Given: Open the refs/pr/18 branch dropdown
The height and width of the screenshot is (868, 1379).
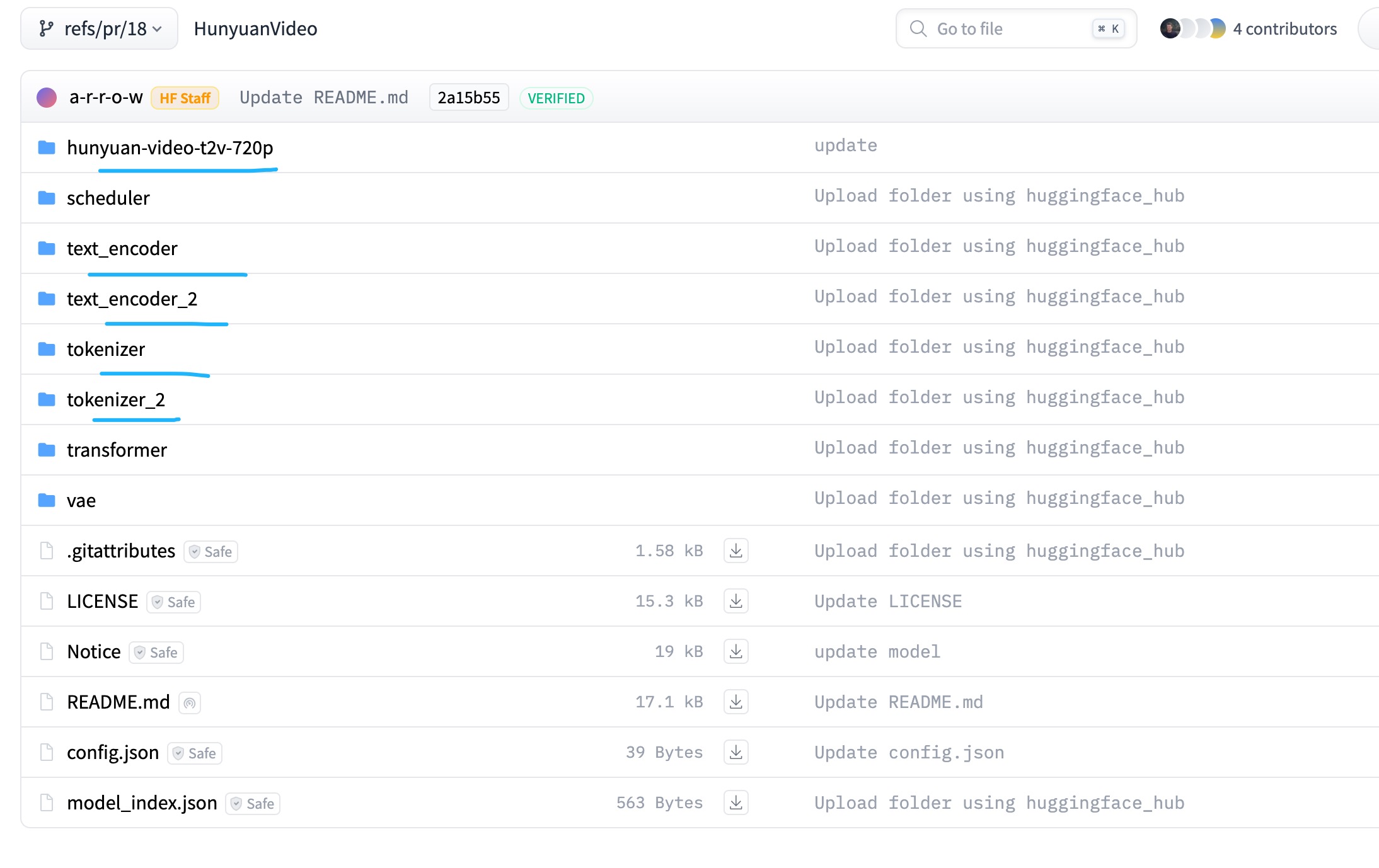Looking at the screenshot, I should (x=100, y=29).
